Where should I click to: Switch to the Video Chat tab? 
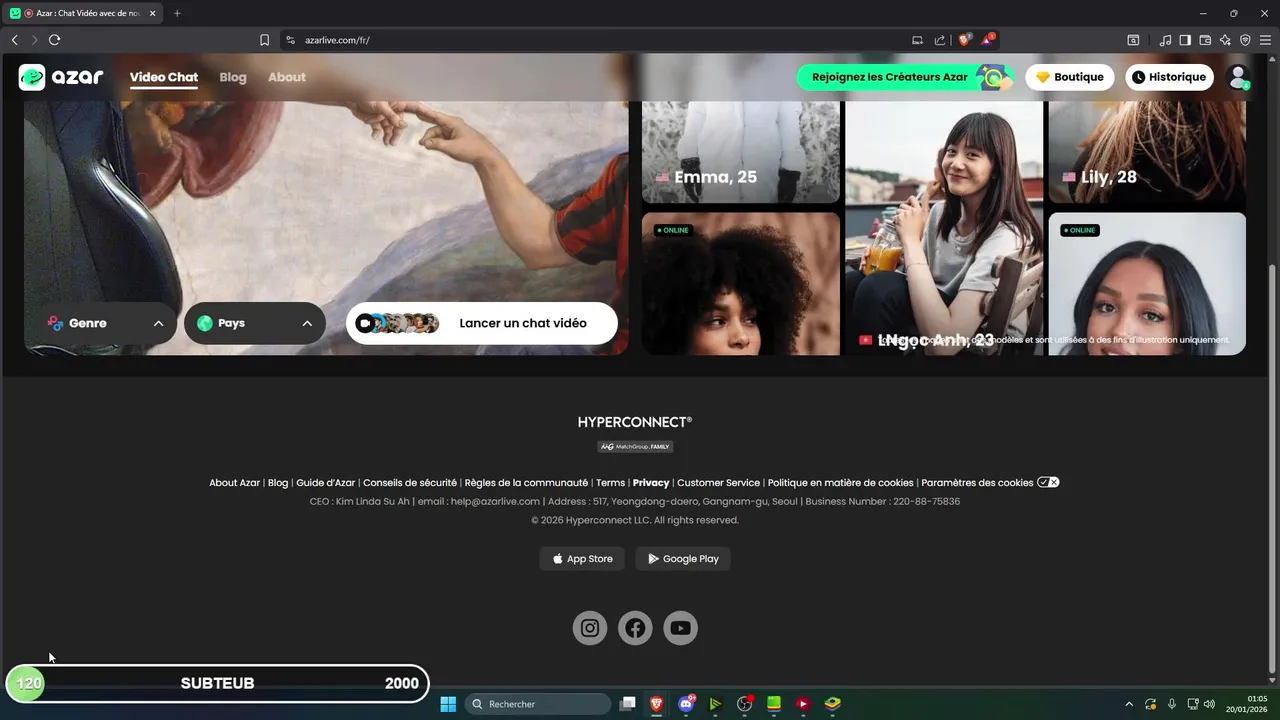pos(164,77)
